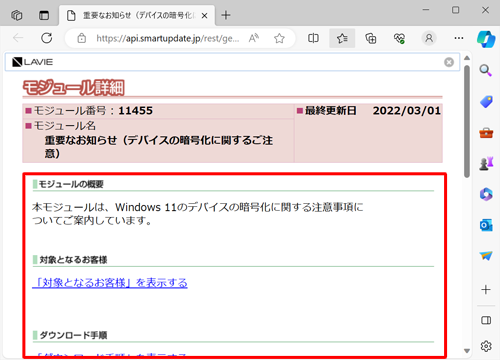Viewport: 500px width, 360px height.
Task: Go back with the back arrow
Action: tap(18, 38)
